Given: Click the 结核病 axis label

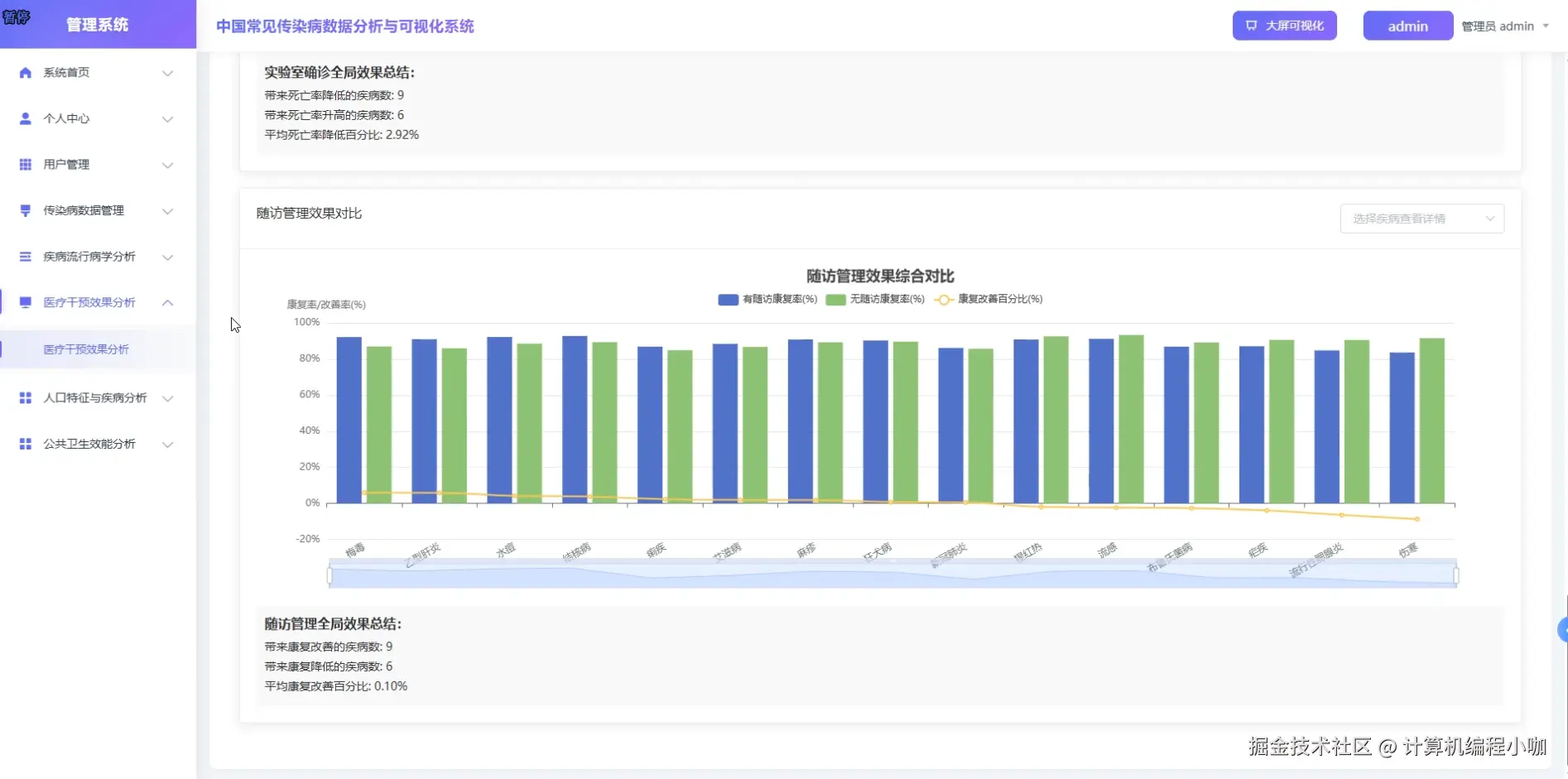Looking at the screenshot, I should 577,552.
